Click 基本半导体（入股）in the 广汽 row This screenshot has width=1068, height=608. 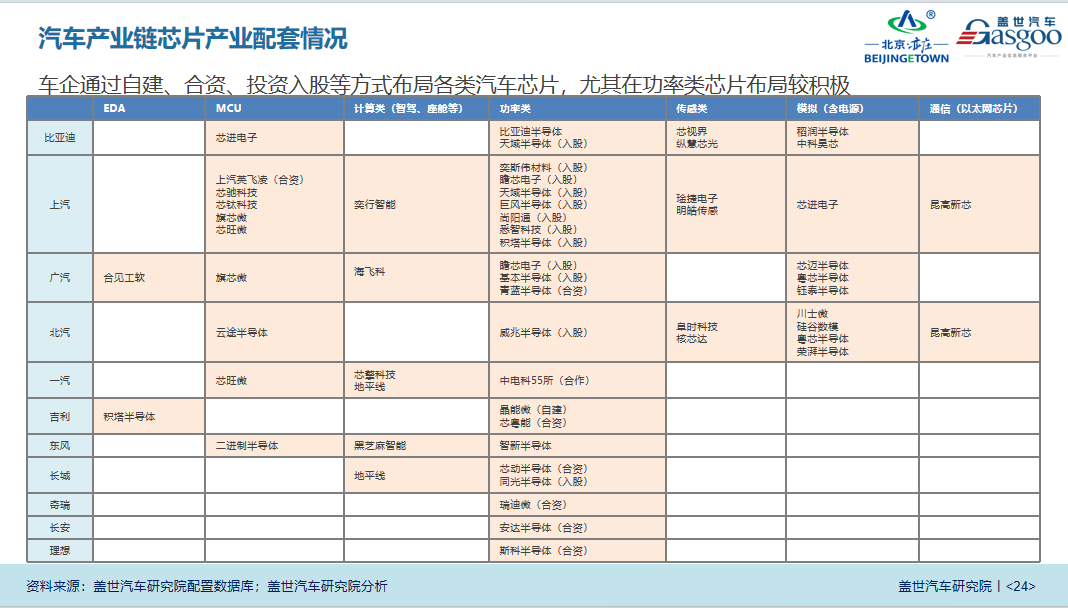pyautogui.click(x=544, y=278)
